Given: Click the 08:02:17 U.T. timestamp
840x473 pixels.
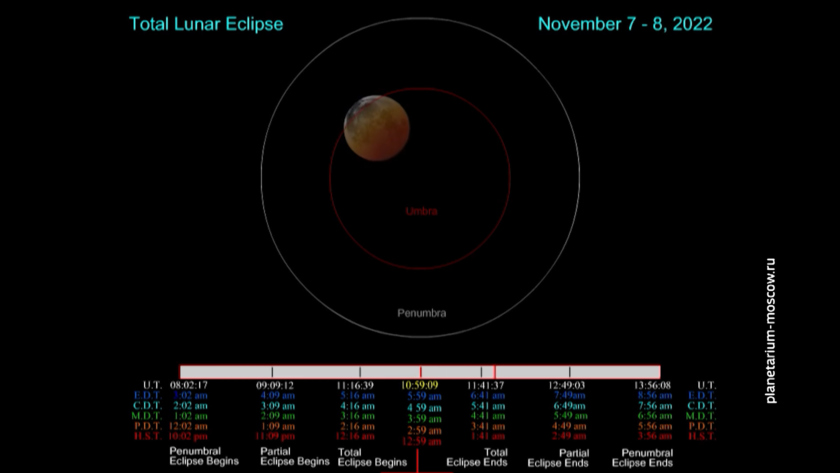Looking at the screenshot, I should pyautogui.click(x=189, y=385).
